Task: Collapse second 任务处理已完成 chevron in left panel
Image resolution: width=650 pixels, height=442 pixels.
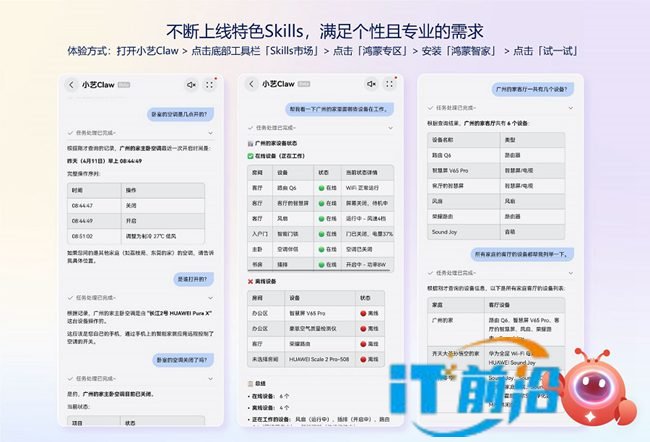Action: [x=210, y=297]
